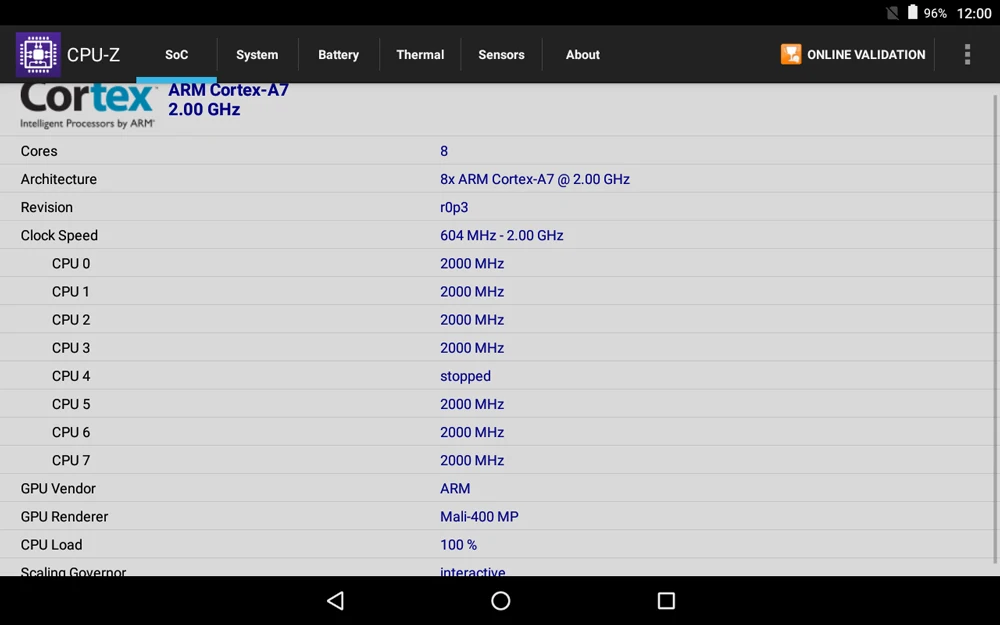Select the CPU 7 frequency value
The width and height of the screenshot is (1000, 625).
pos(472,460)
